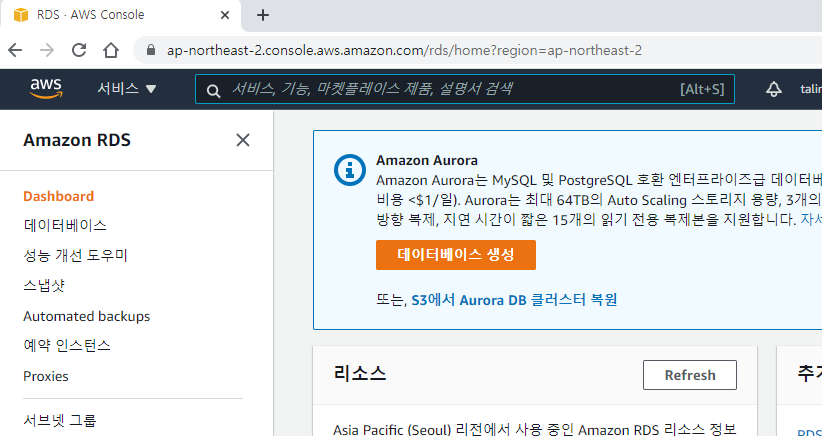Screen dimensions: 822x436
Task: Select Dashboard in the sidebar
Action: click(x=59, y=196)
